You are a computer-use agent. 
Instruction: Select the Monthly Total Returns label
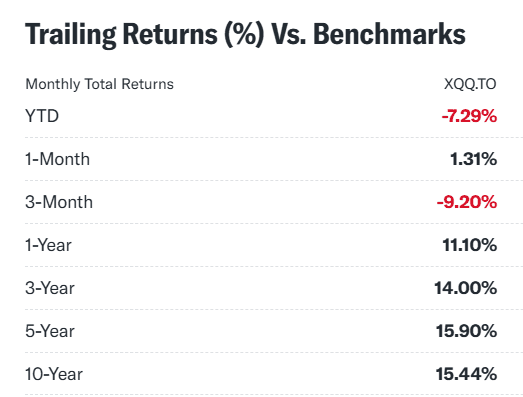coord(99,84)
